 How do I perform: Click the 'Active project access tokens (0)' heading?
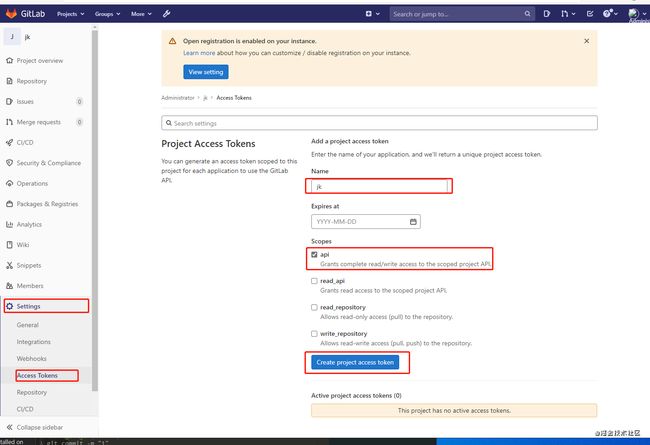(x=356, y=396)
